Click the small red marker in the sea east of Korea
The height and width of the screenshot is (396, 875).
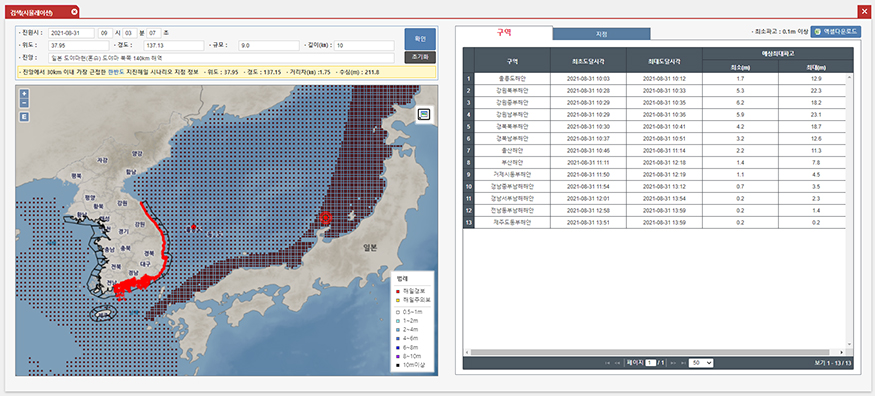coord(193,227)
